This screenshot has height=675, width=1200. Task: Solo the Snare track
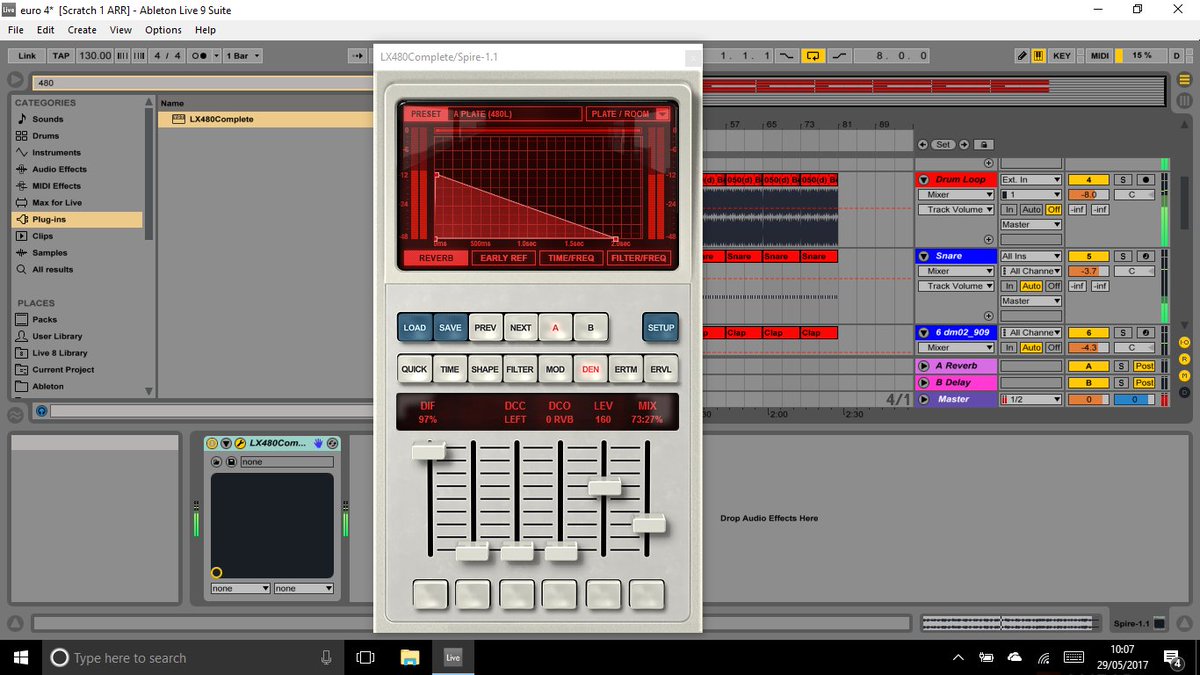pos(1122,256)
